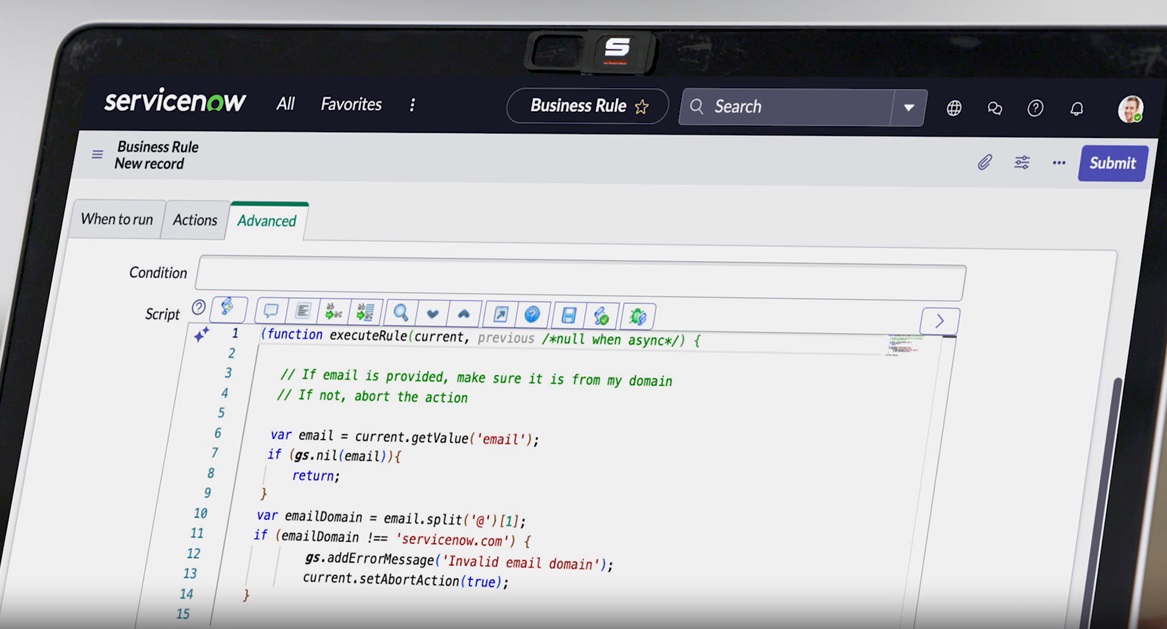The width and height of the screenshot is (1167, 629).
Task: Click the Replace icon in script toolbar
Action: click(x=334, y=311)
